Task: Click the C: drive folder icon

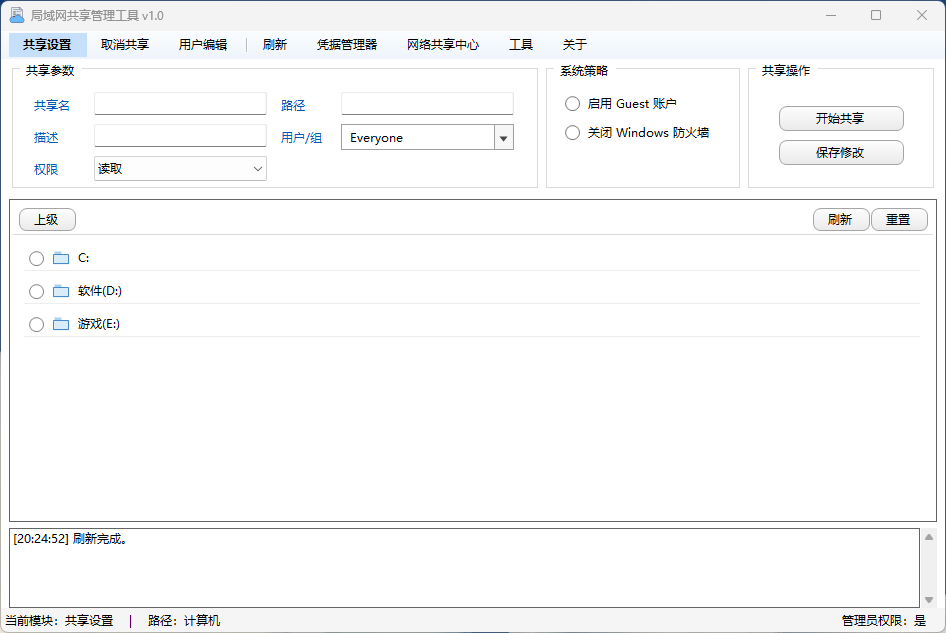Action: click(x=61, y=258)
